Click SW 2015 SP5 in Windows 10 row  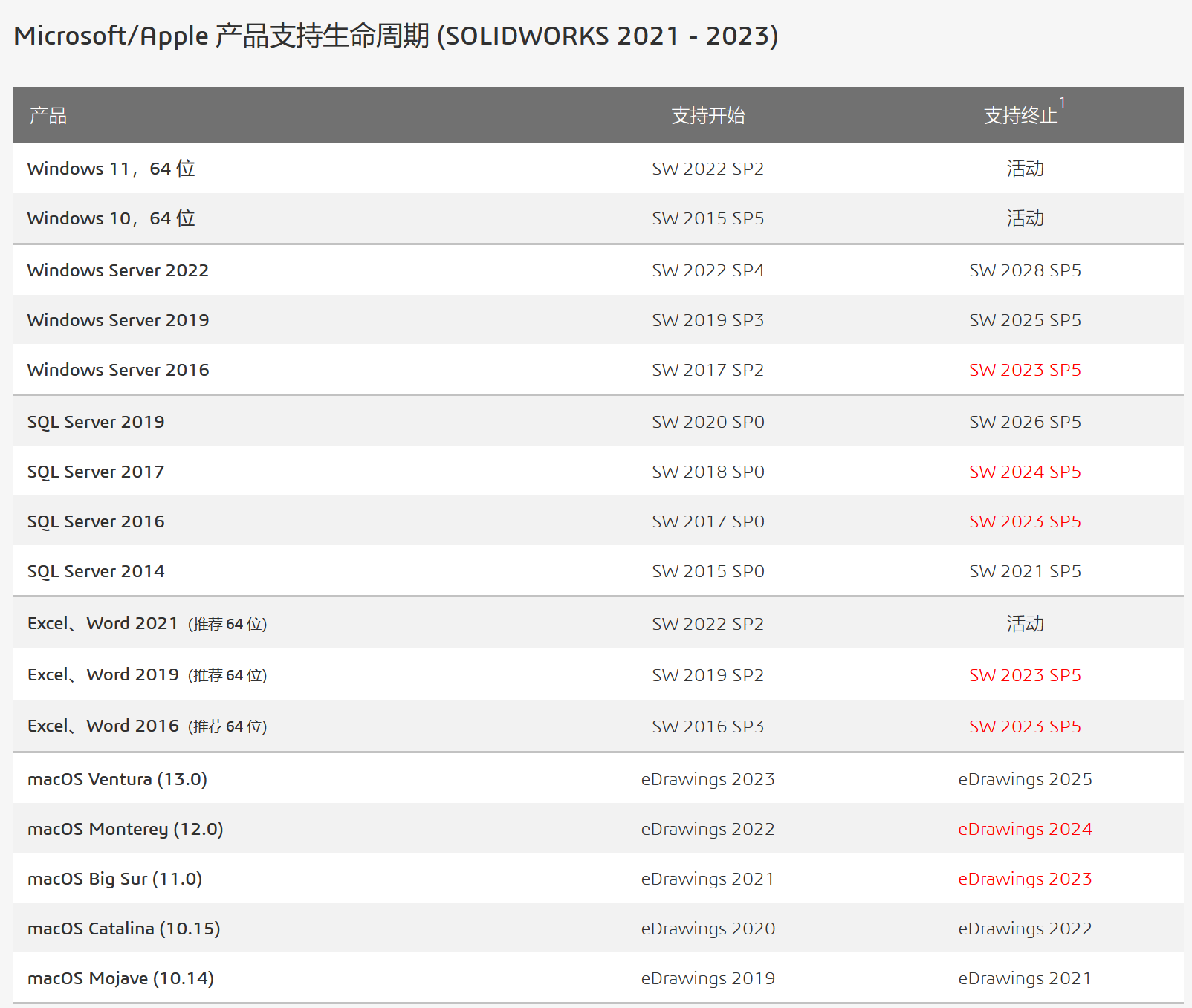[x=707, y=218]
